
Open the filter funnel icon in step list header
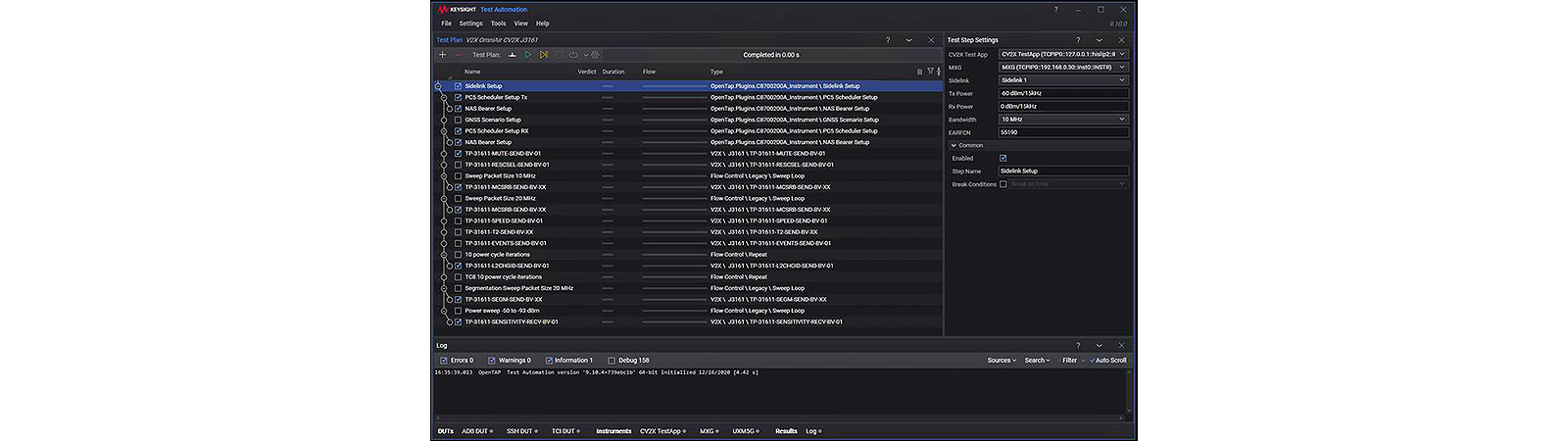pyautogui.click(x=930, y=72)
